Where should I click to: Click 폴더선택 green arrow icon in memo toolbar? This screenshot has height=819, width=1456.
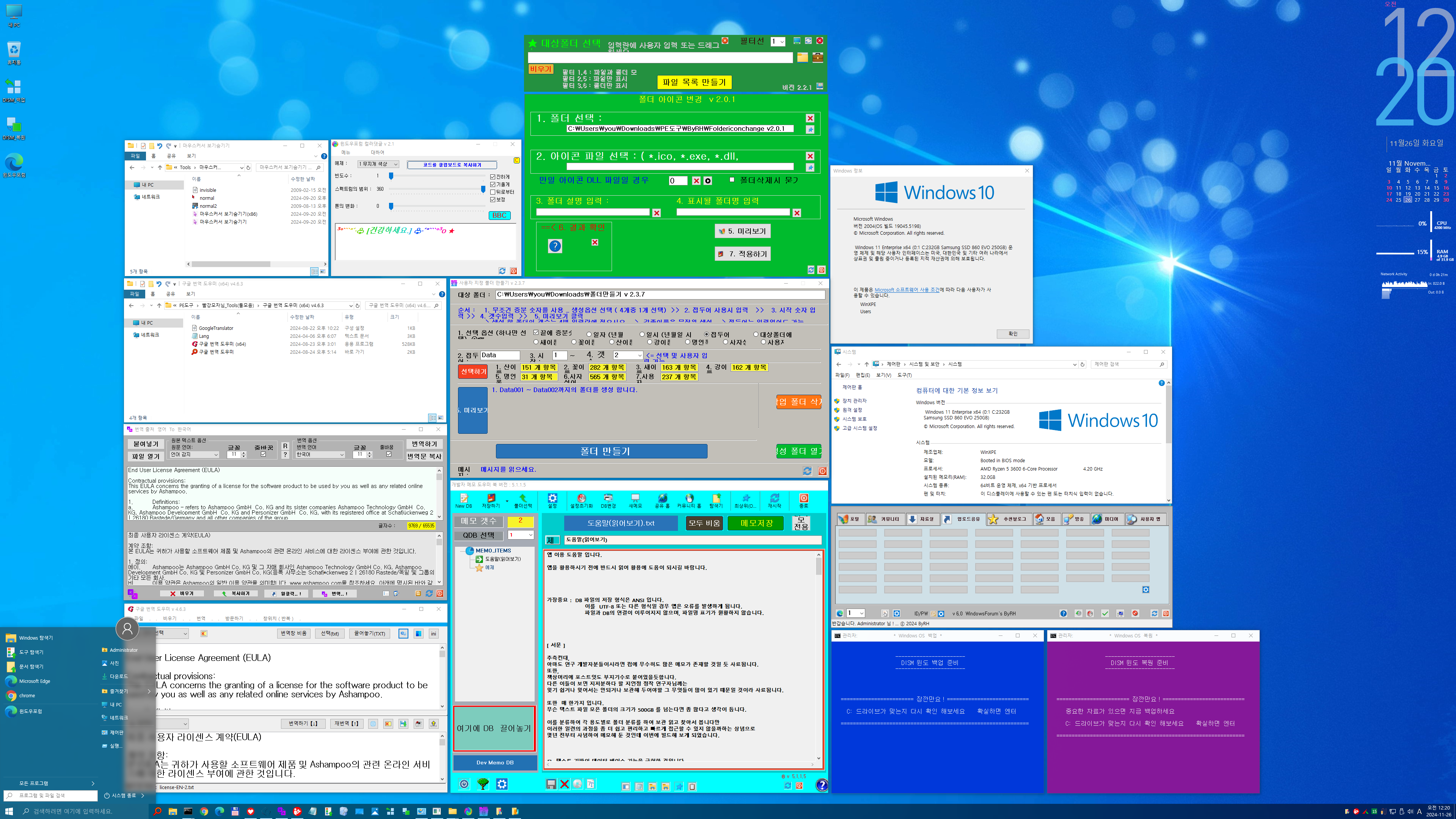(x=523, y=501)
